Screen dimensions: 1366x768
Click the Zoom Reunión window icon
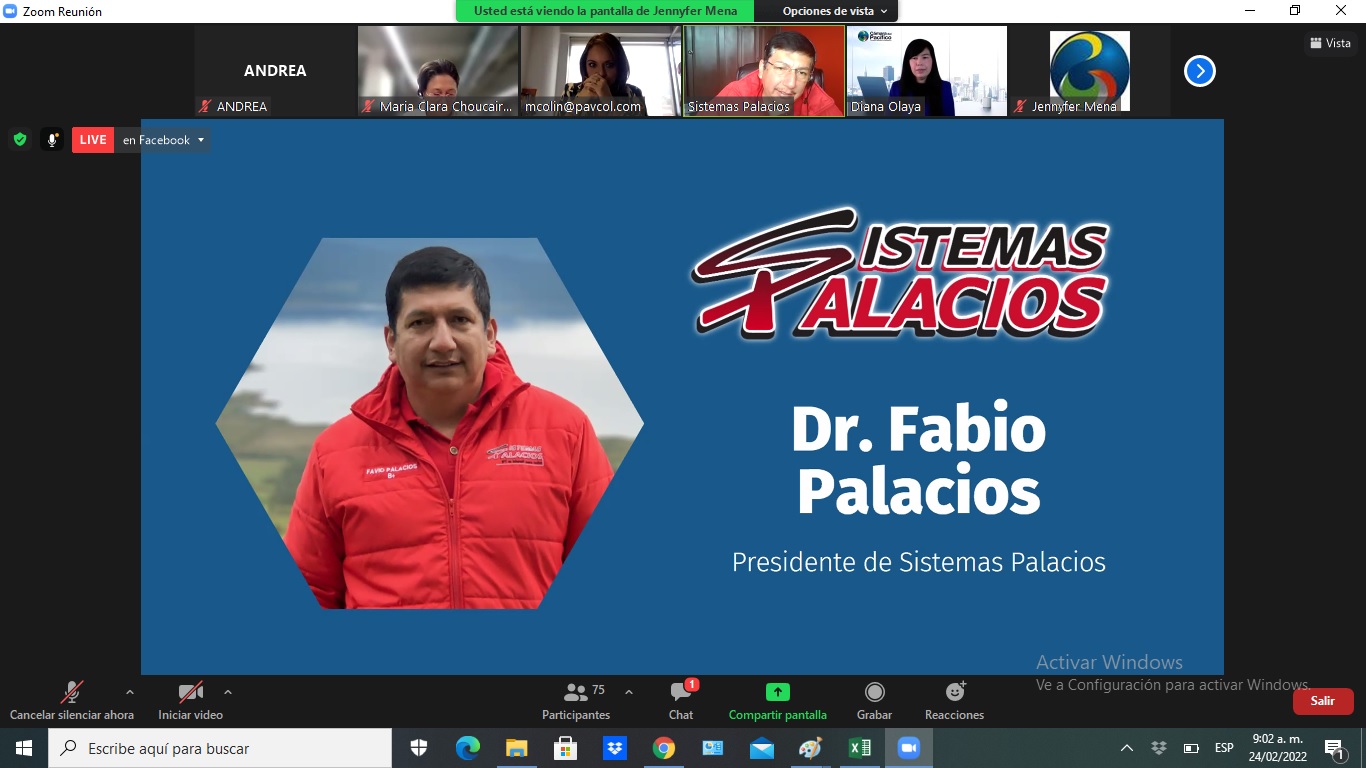pos(11,11)
